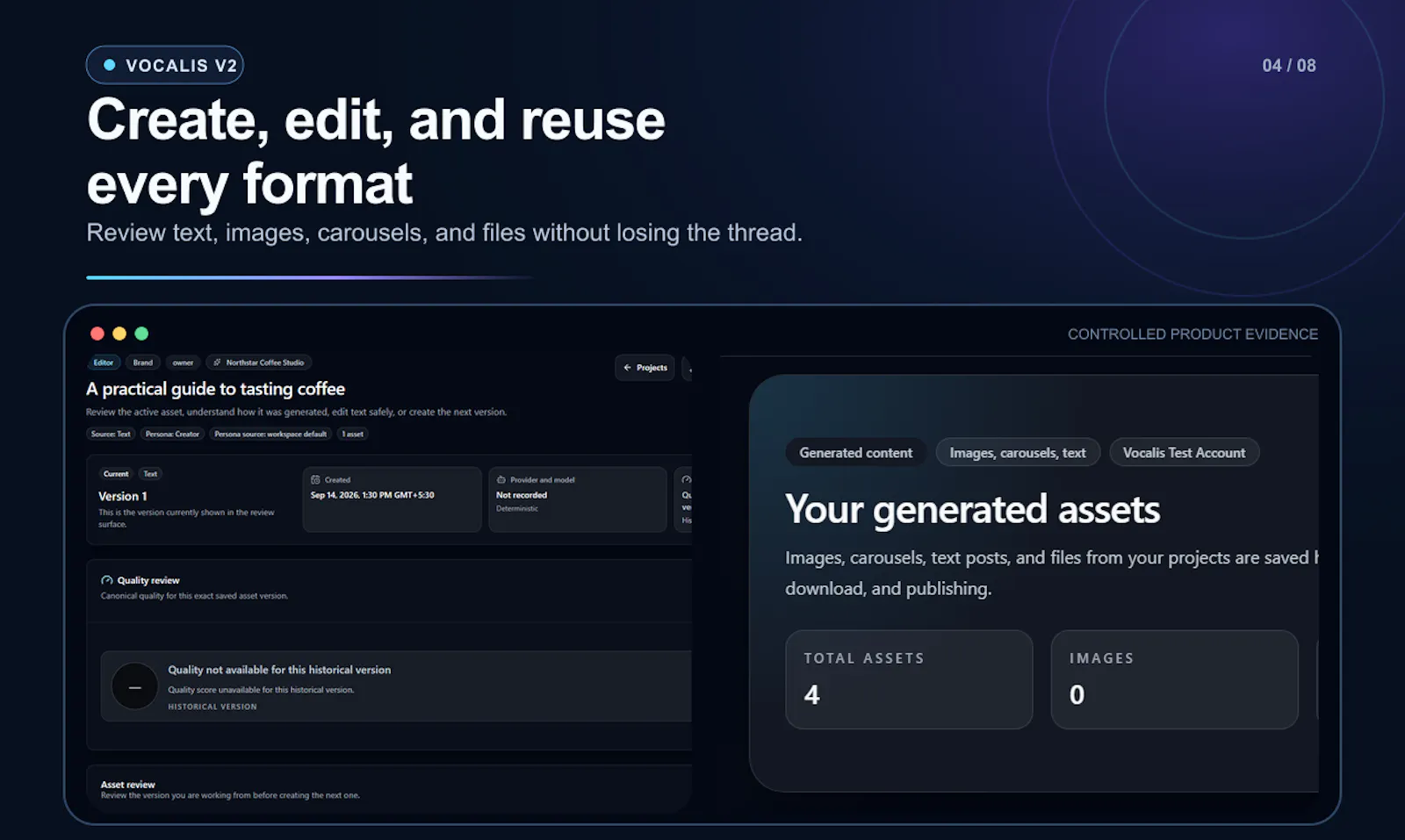The height and width of the screenshot is (840, 1405).
Task: Click the calendar icon beside Created
Action: click(x=315, y=480)
